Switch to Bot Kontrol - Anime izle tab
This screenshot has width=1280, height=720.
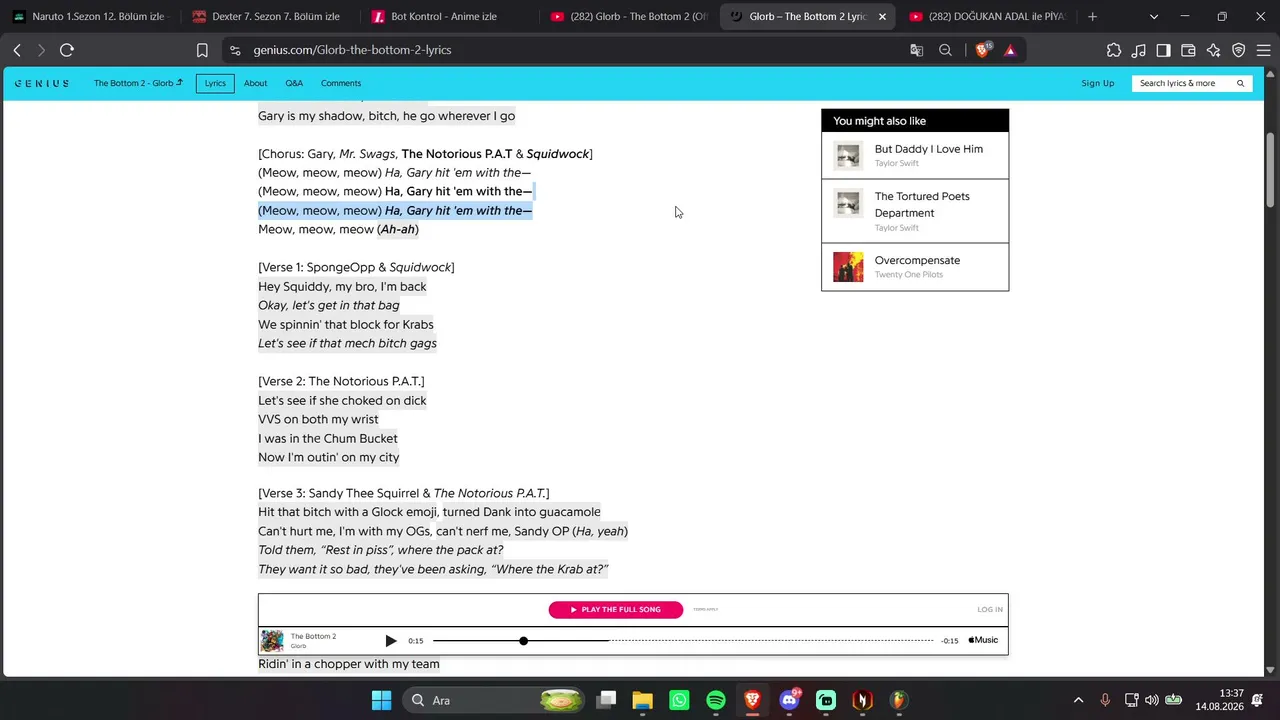[447, 16]
